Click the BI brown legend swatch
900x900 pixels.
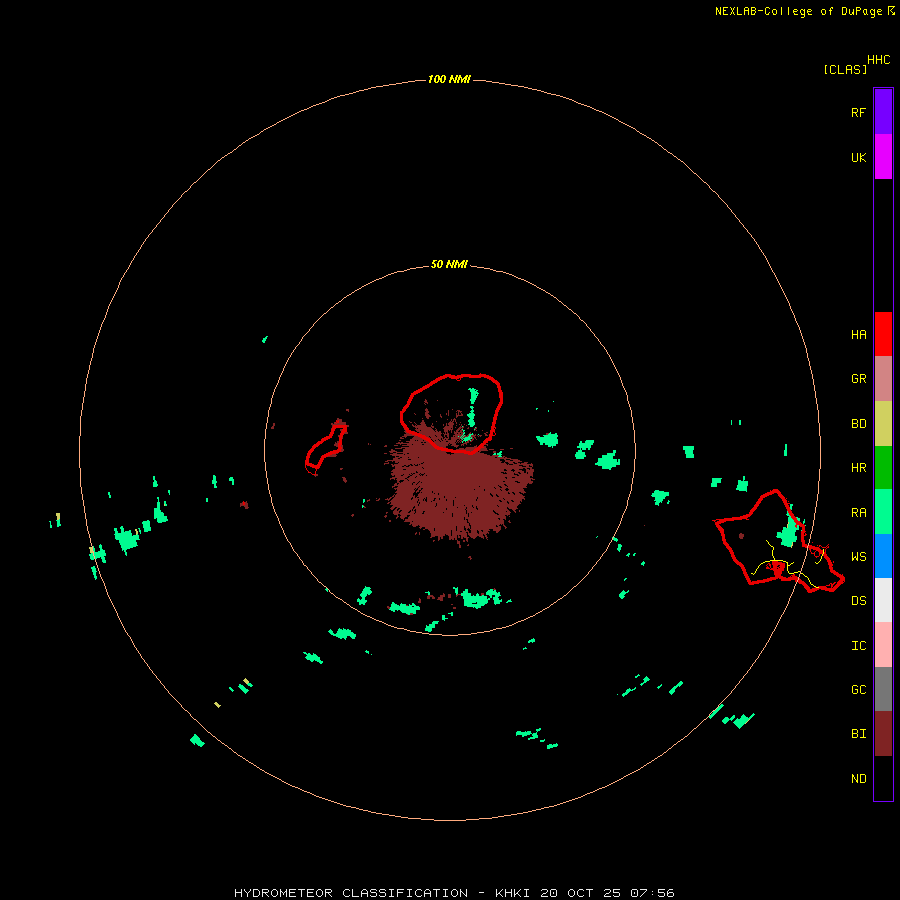[883, 734]
